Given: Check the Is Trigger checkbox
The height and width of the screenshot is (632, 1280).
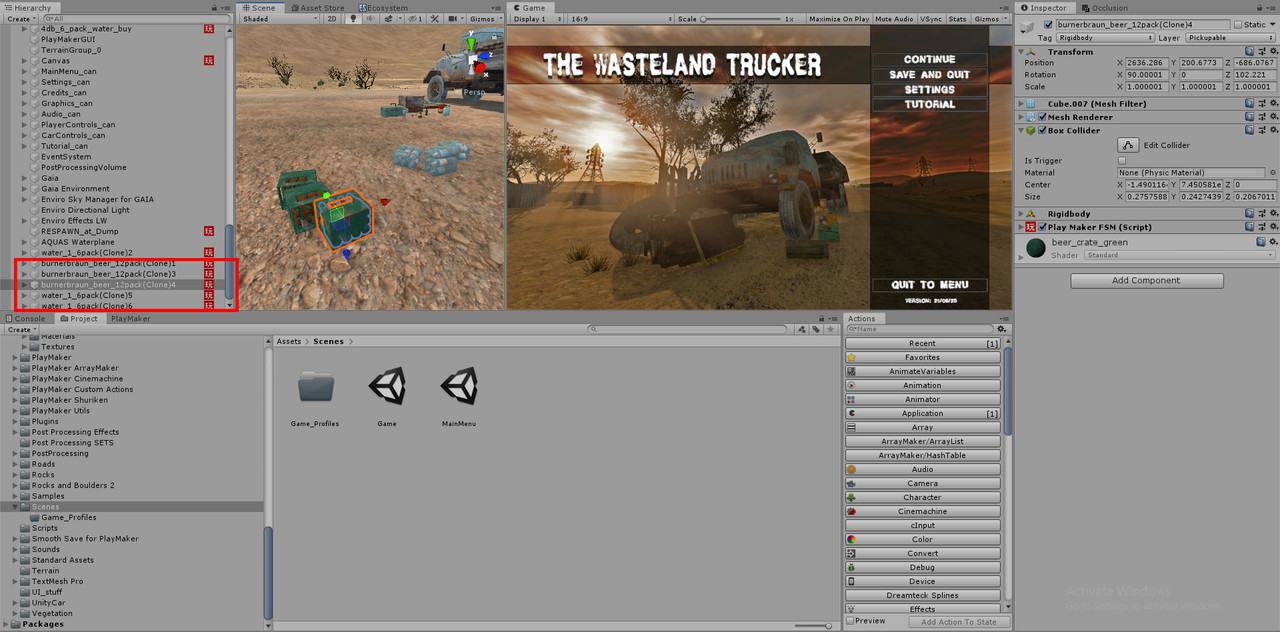Looking at the screenshot, I should [x=1122, y=160].
